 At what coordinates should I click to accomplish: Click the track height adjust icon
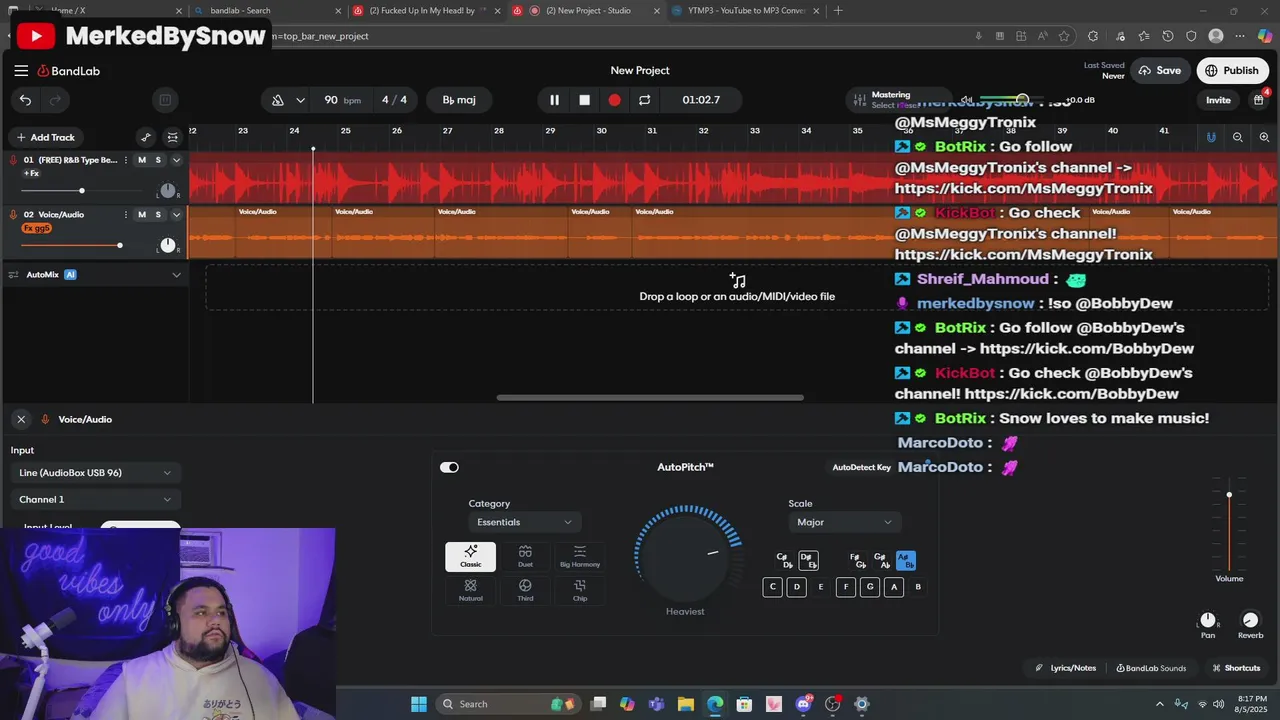coord(173,137)
